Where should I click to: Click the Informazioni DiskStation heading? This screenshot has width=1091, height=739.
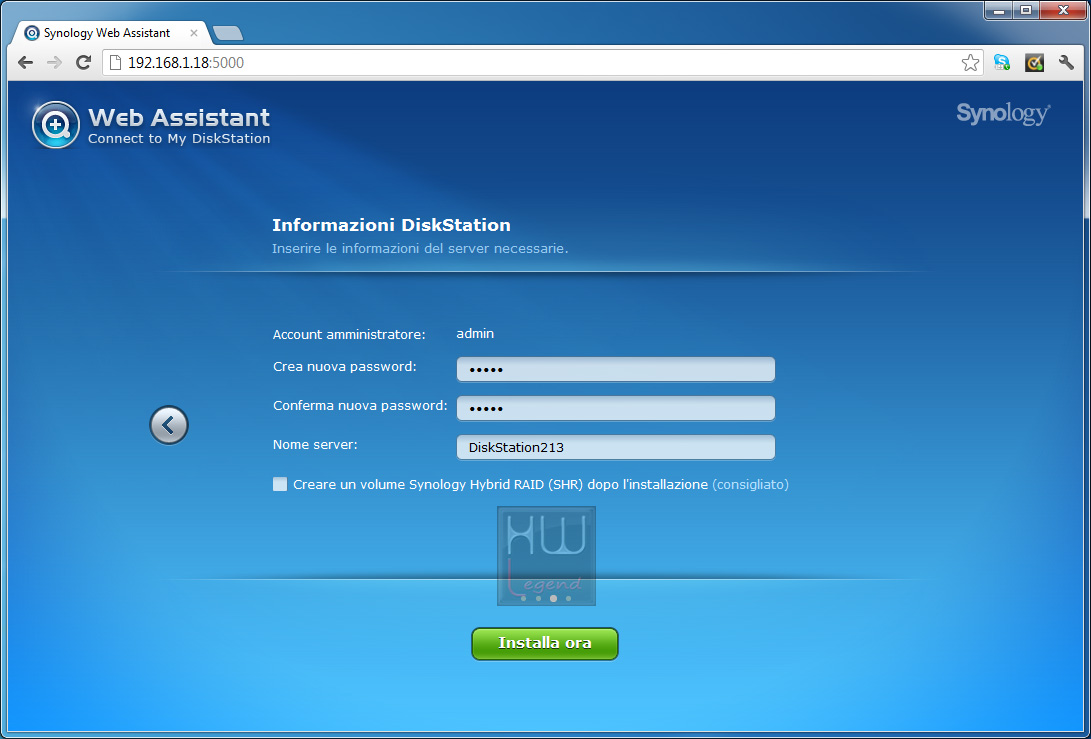tap(391, 225)
